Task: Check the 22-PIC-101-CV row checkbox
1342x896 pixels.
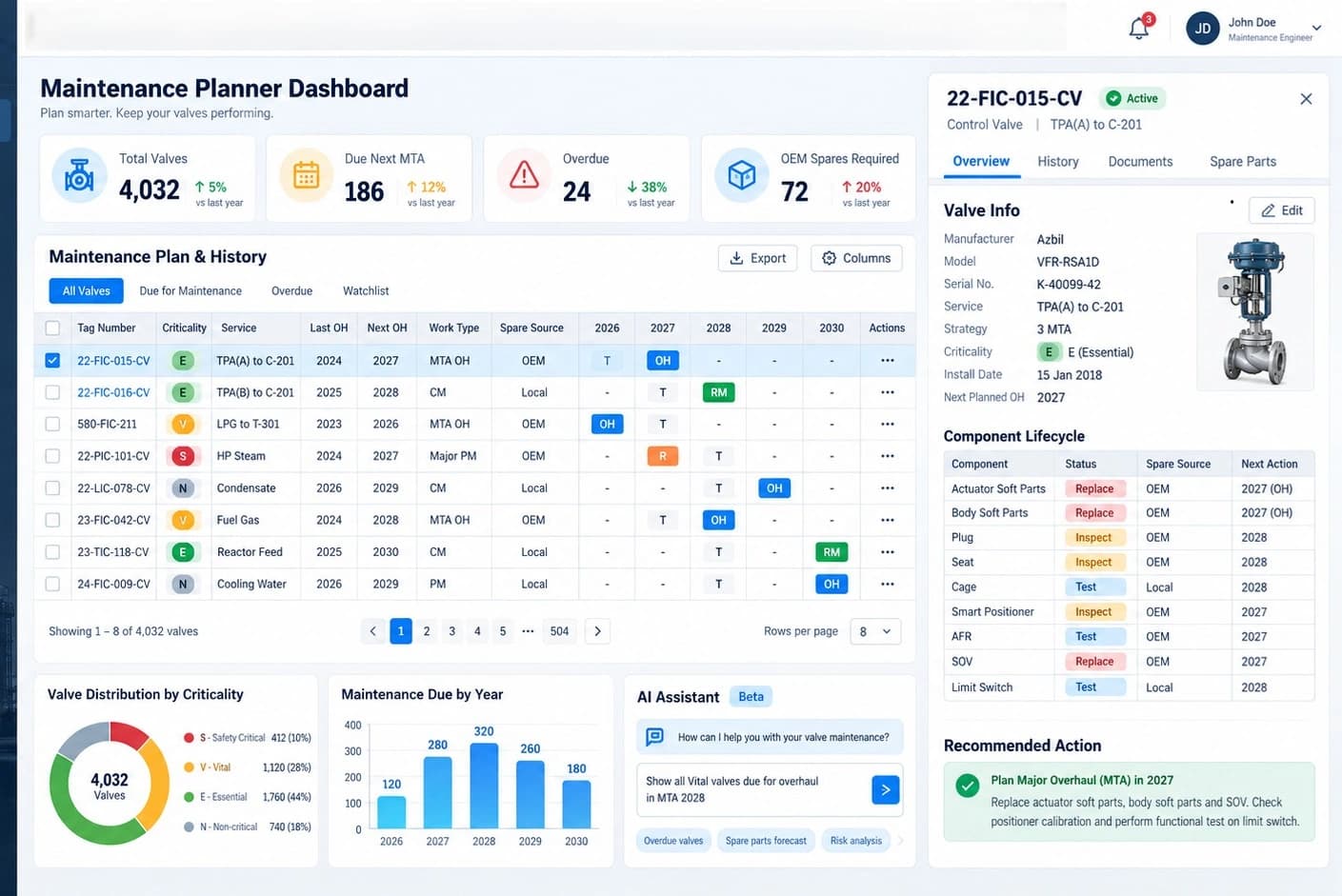Action: coord(52,456)
